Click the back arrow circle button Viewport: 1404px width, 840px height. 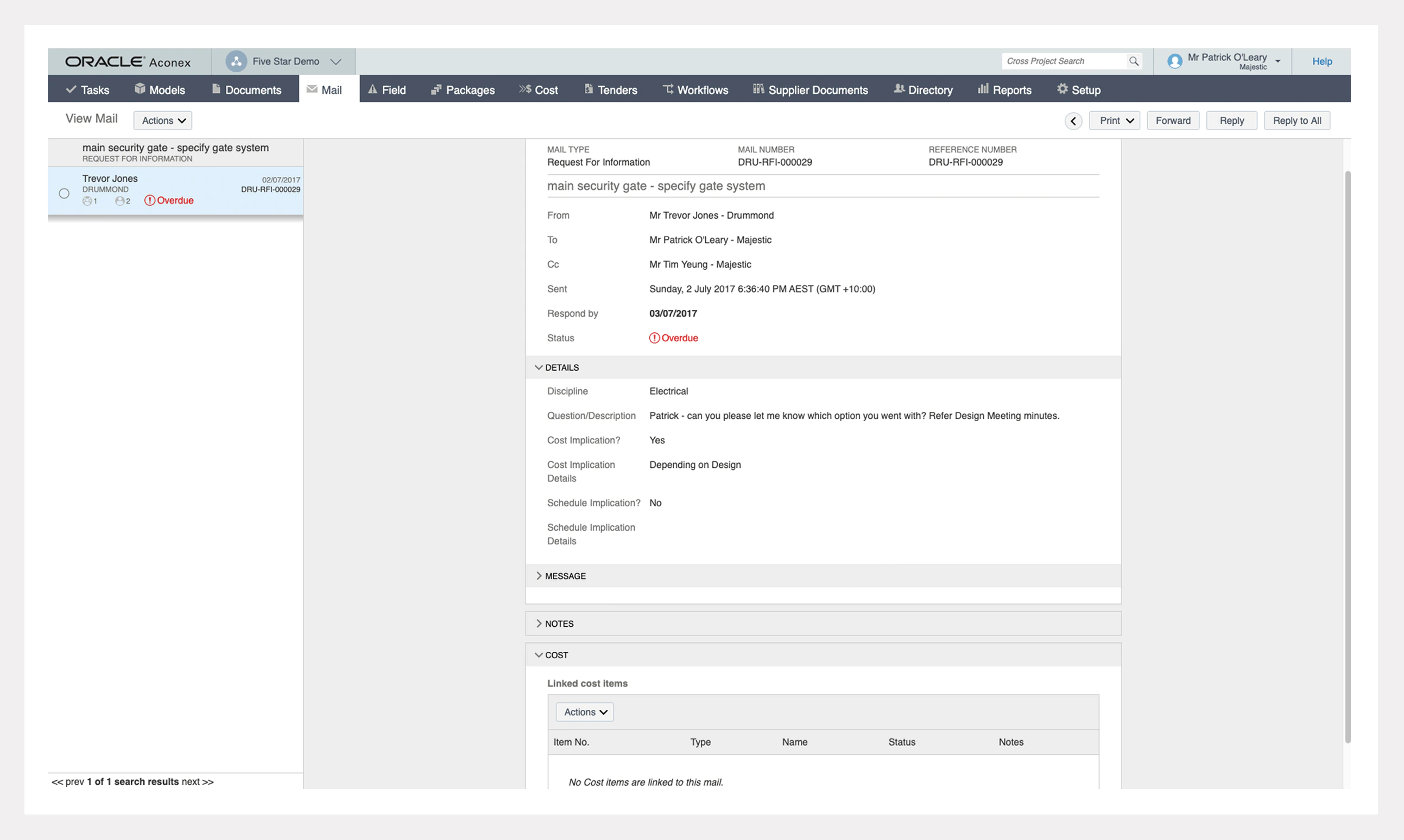[1073, 120]
